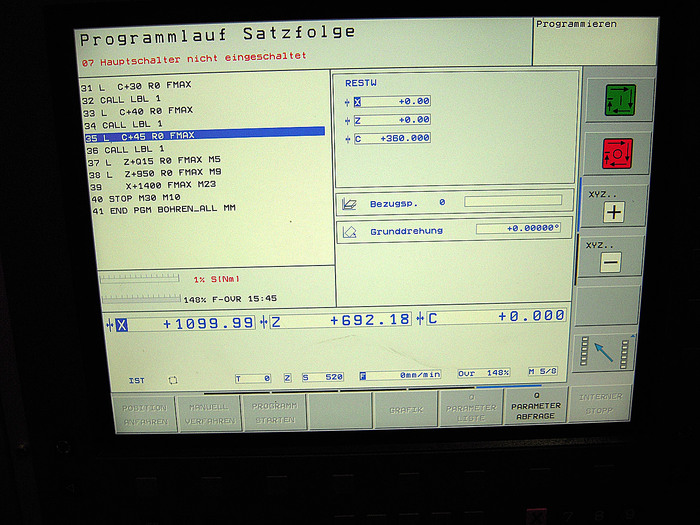Select the INTERNER STOPP softkey
This screenshot has height=525, width=700.
click(x=600, y=404)
